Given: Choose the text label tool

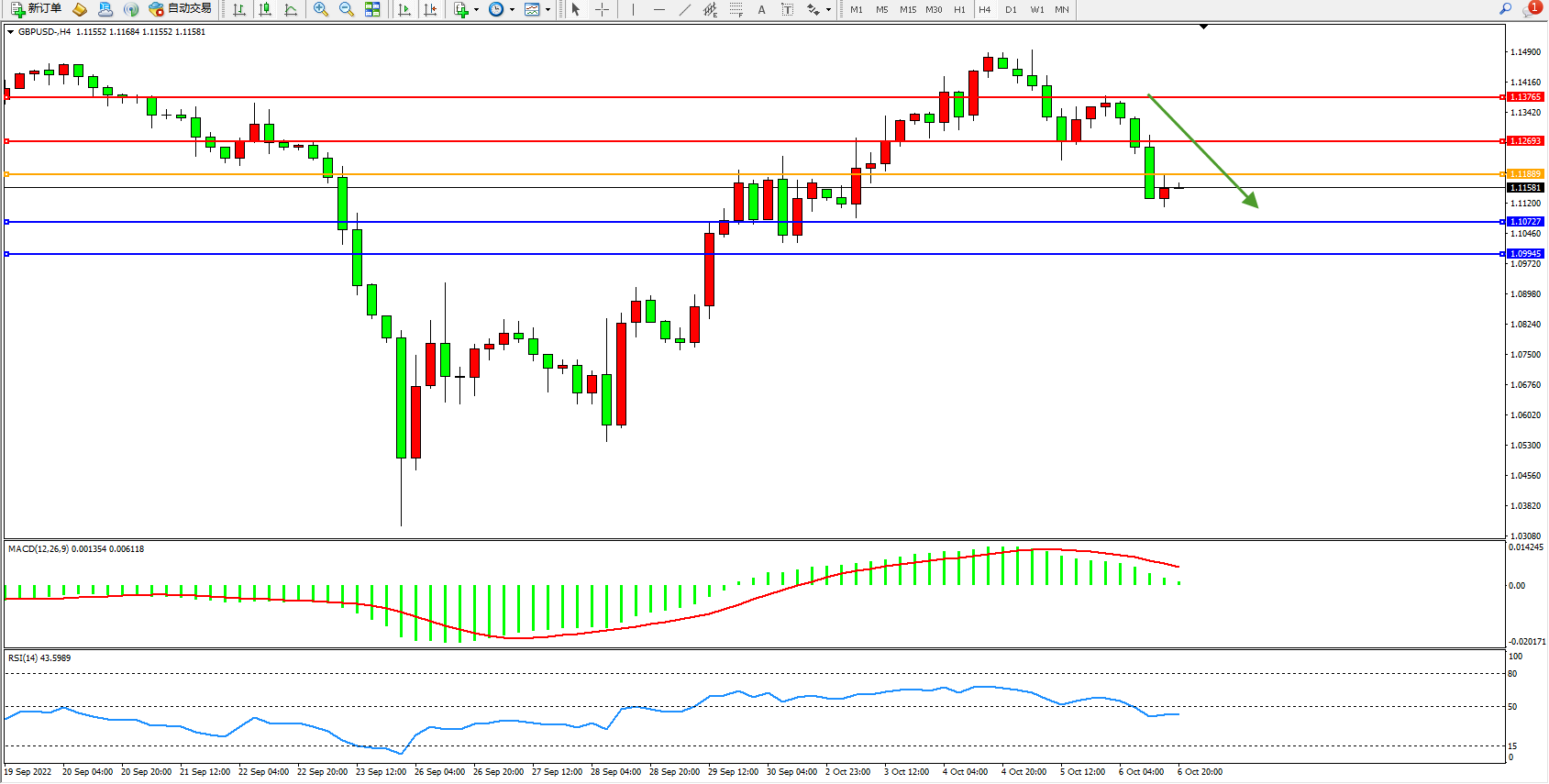Looking at the screenshot, I should click(761, 9).
